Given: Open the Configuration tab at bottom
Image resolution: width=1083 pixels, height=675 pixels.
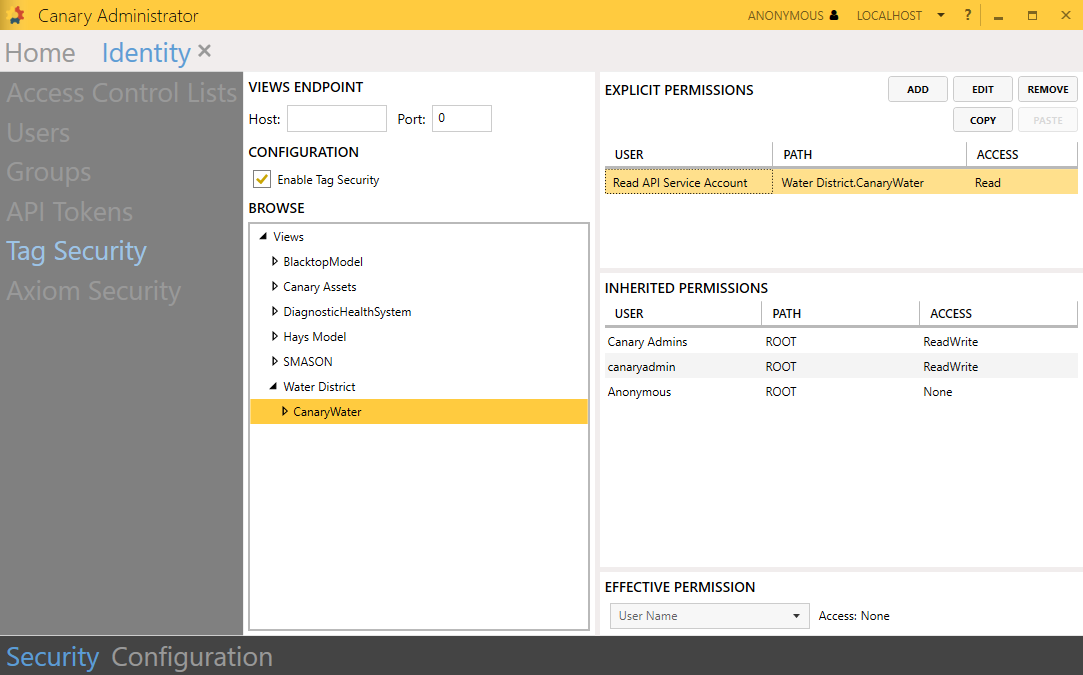Looking at the screenshot, I should [x=192, y=657].
